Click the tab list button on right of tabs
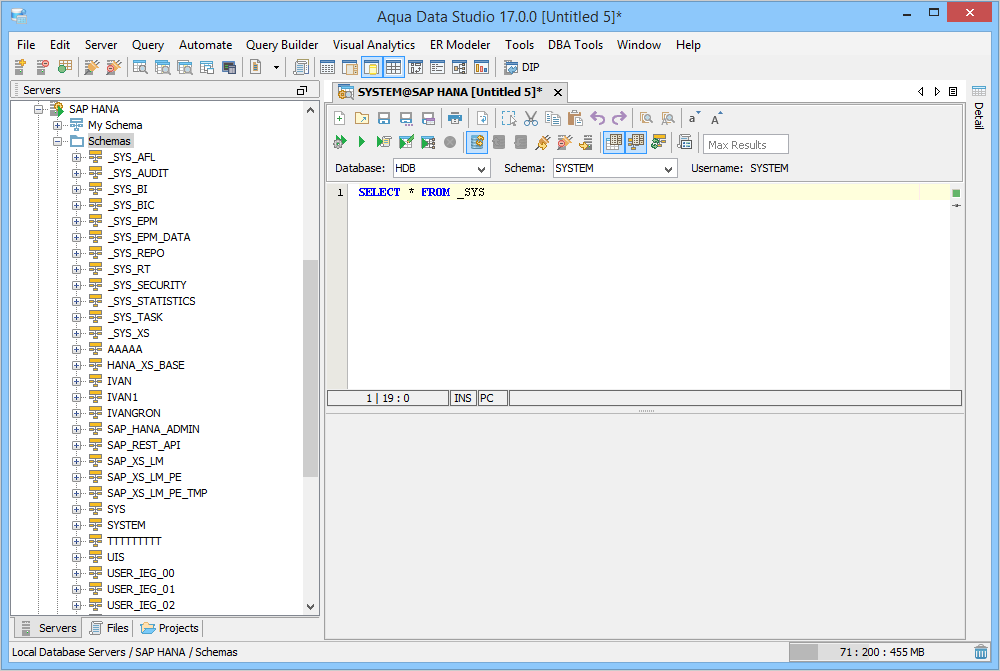1000x671 pixels. 953,91
